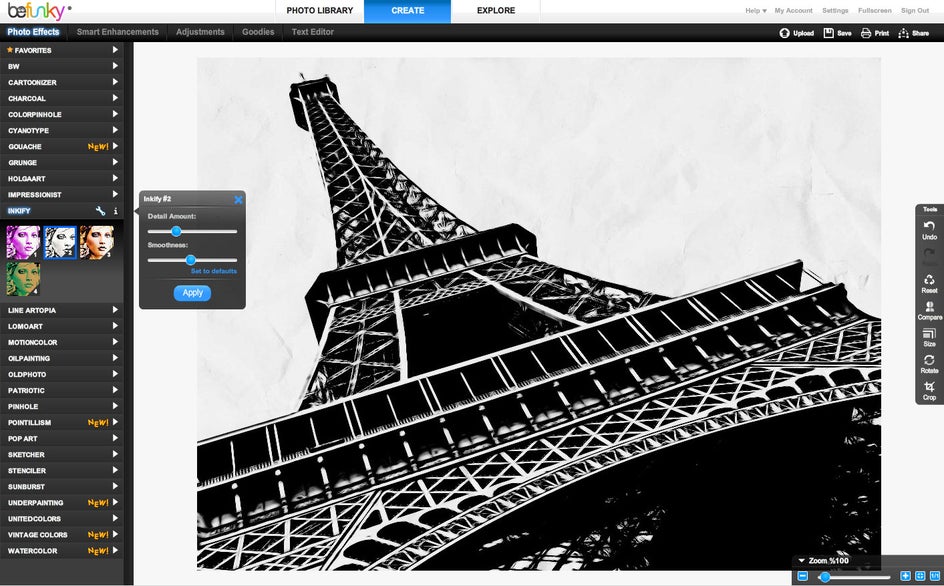Click the Inkify info icon
Image resolution: width=944 pixels, height=586 pixels.
(116, 211)
